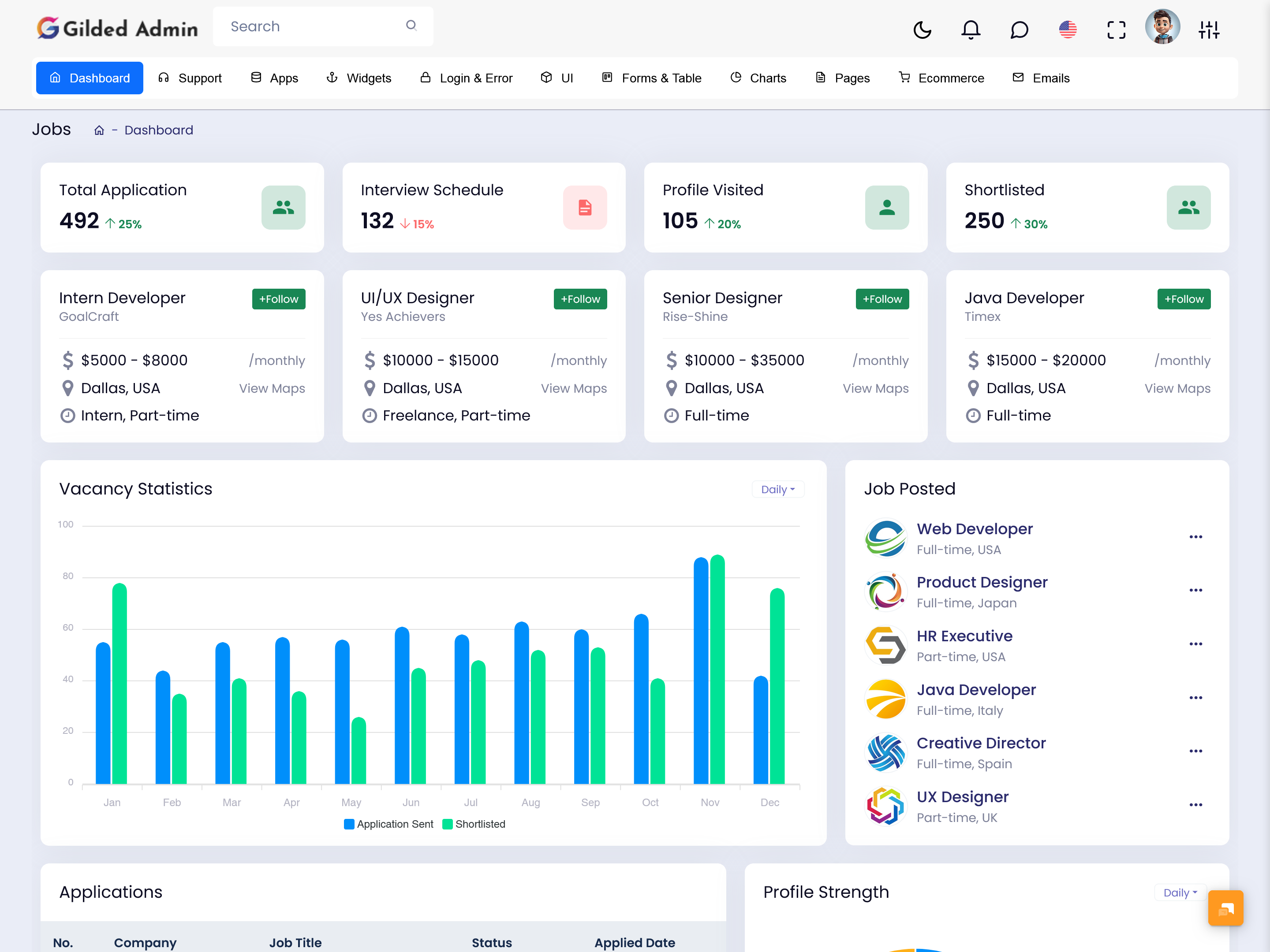Open the Web Developer job title
The height and width of the screenshot is (952, 1270).
click(974, 529)
